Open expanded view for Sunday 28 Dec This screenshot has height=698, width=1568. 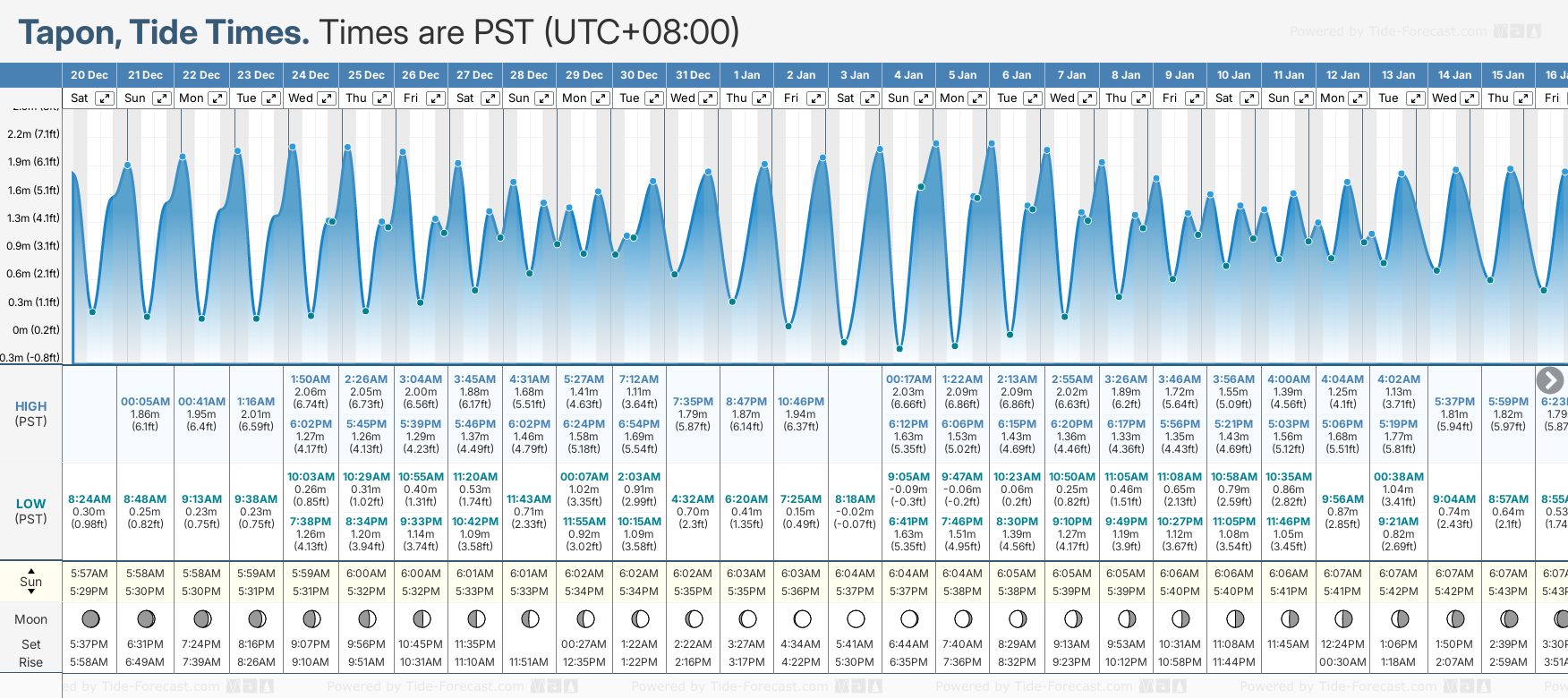click(x=544, y=98)
